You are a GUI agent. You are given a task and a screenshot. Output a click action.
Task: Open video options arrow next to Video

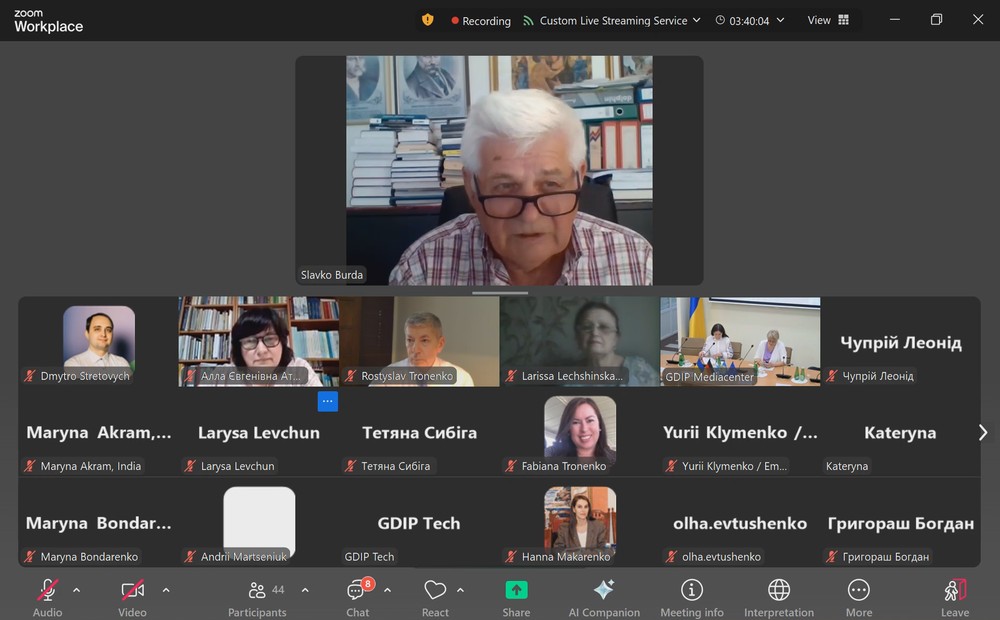pyautogui.click(x=166, y=590)
